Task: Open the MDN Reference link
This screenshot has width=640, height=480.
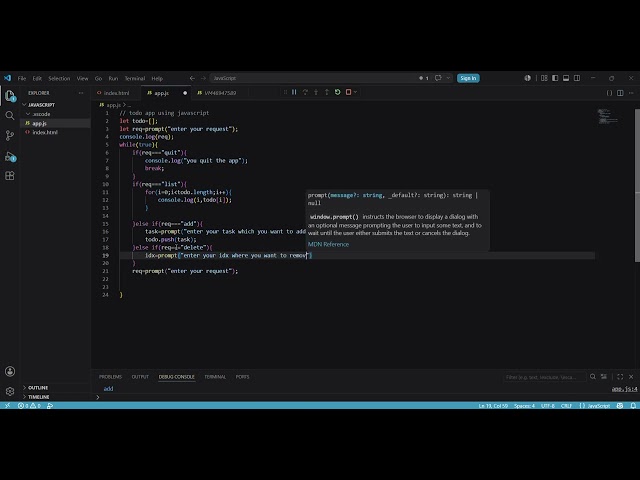Action: point(328,244)
